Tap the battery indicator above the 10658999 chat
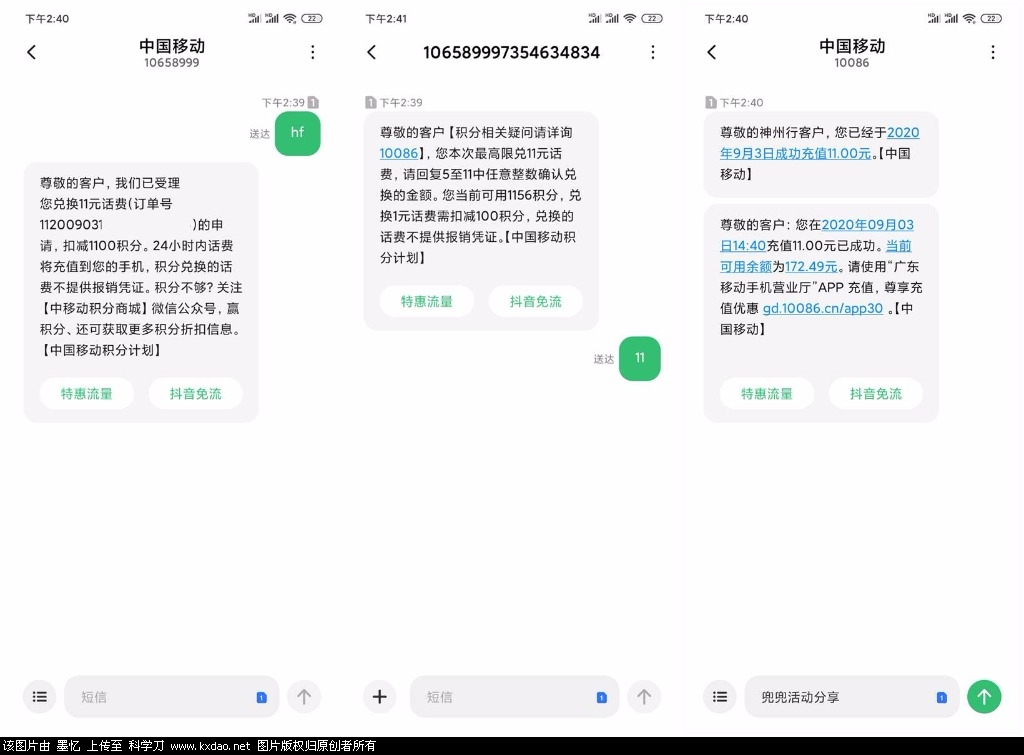Screen dimensions: 1024x755 point(312,18)
